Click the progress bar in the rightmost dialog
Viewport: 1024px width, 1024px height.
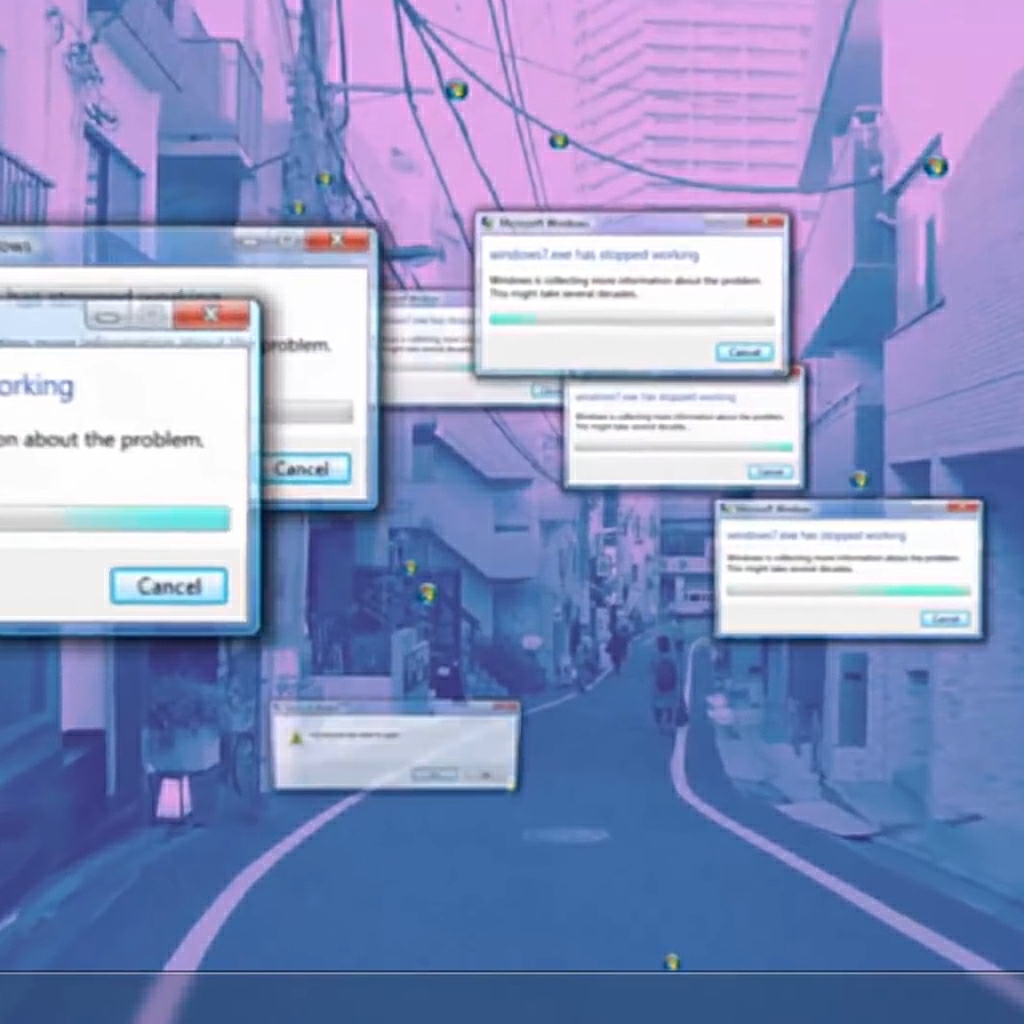point(848,590)
